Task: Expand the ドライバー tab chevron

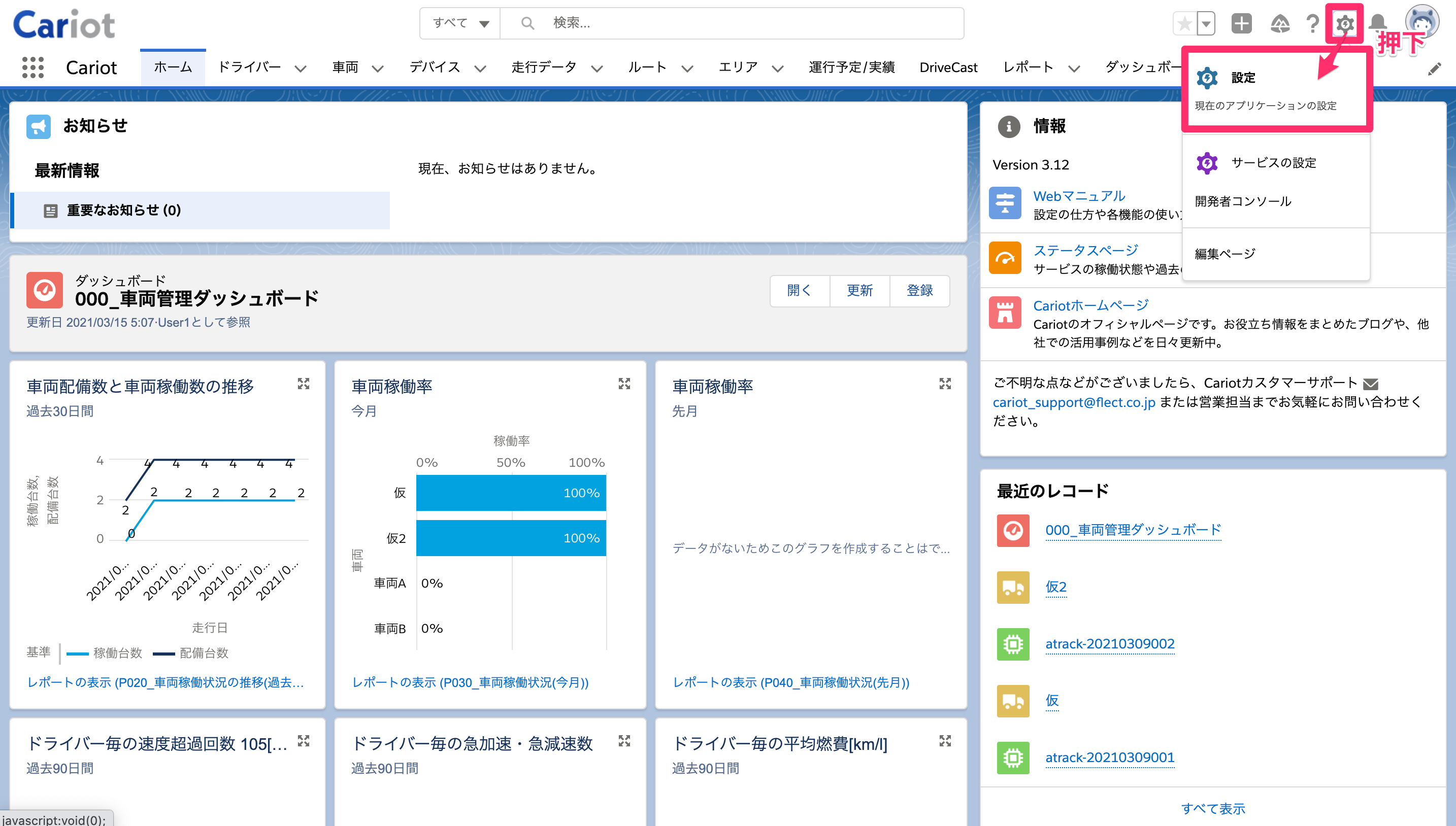Action: (300, 68)
